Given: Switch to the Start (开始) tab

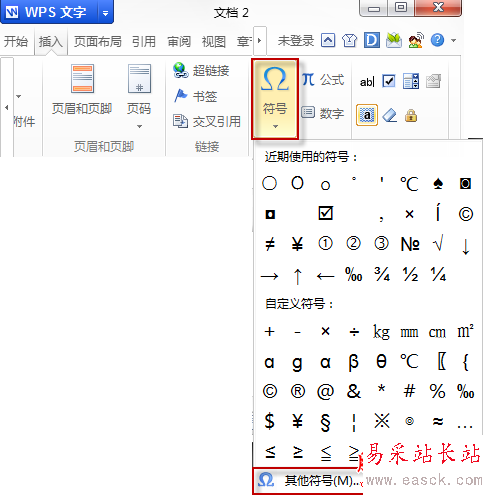Looking at the screenshot, I should 16,41.
